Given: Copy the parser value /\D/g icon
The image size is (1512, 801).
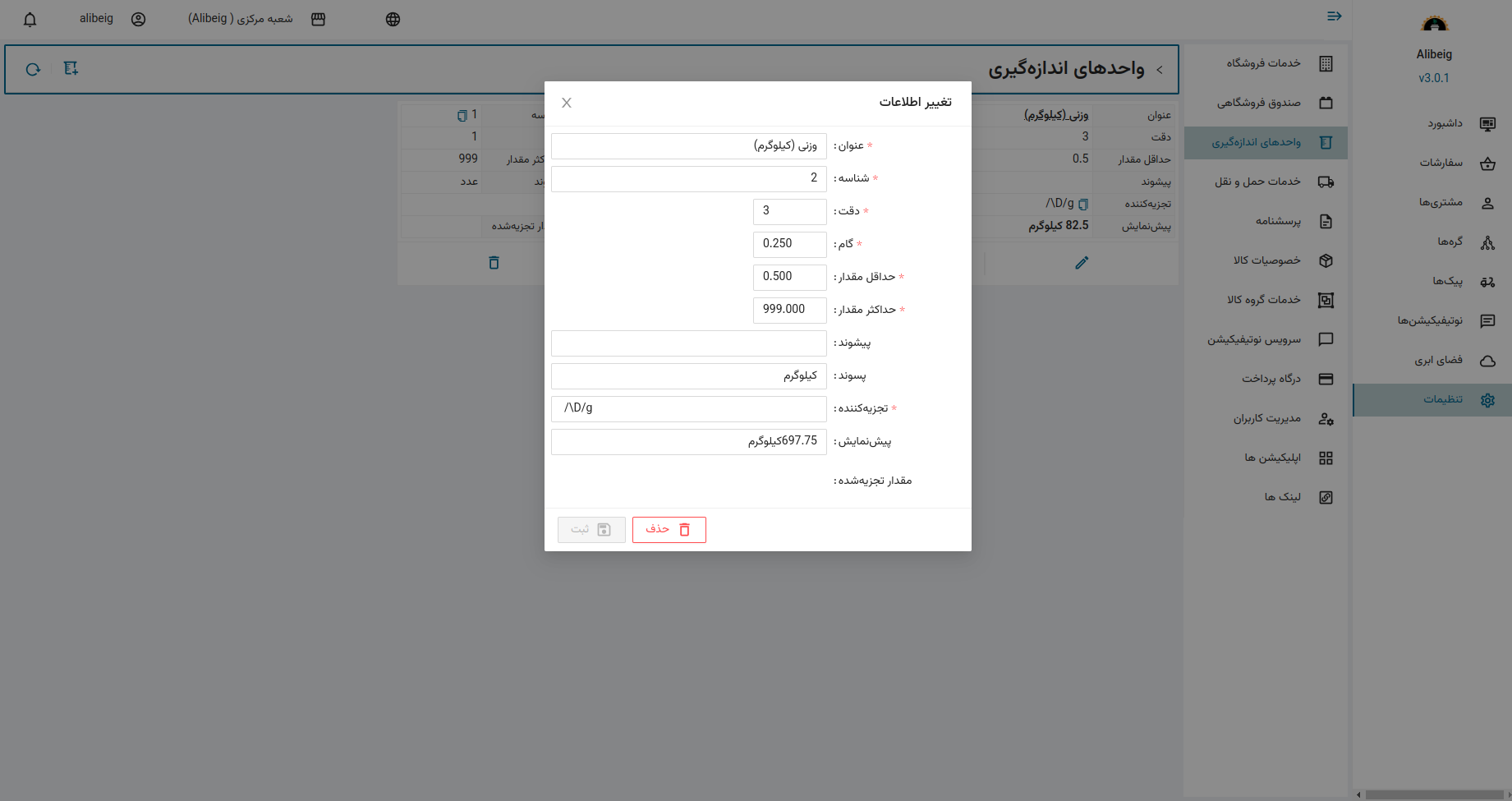Looking at the screenshot, I should point(1083,204).
